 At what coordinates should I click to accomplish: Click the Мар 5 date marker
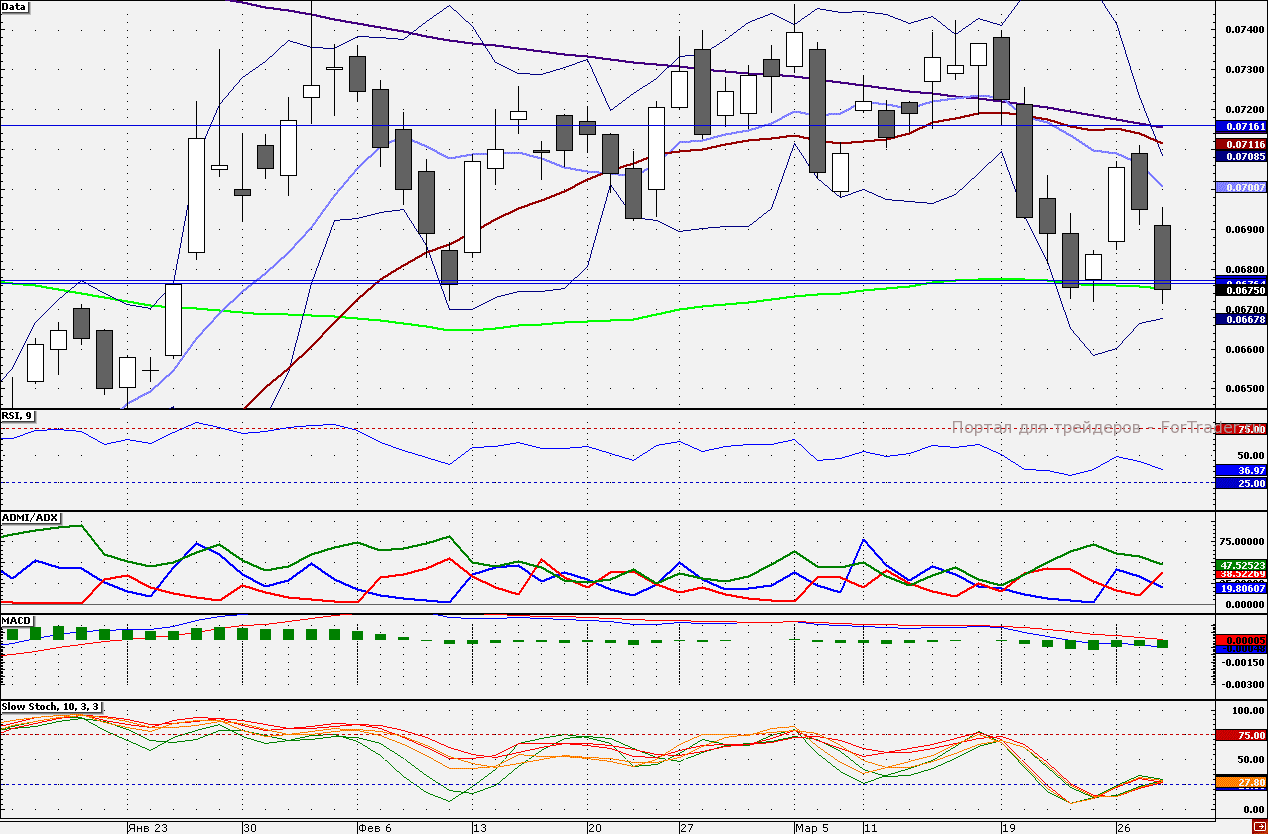[x=812, y=828]
